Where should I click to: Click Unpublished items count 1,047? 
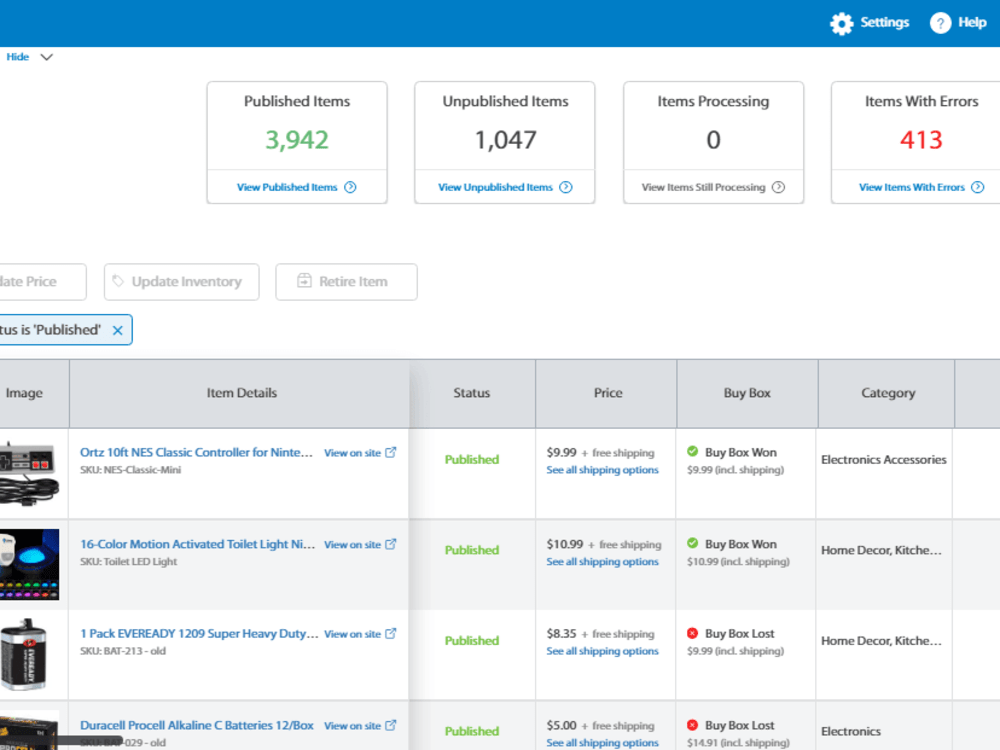pos(506,140)
